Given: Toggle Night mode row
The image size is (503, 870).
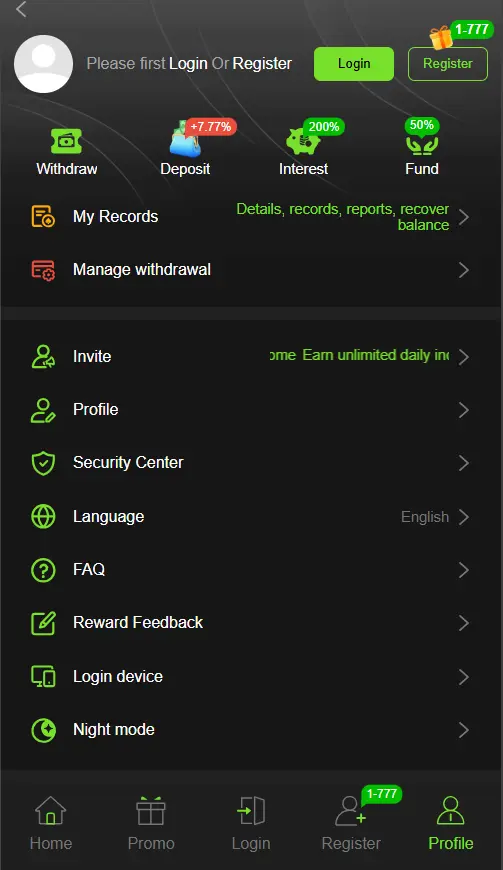Looking at the screenshot, I should pos(251,730).
